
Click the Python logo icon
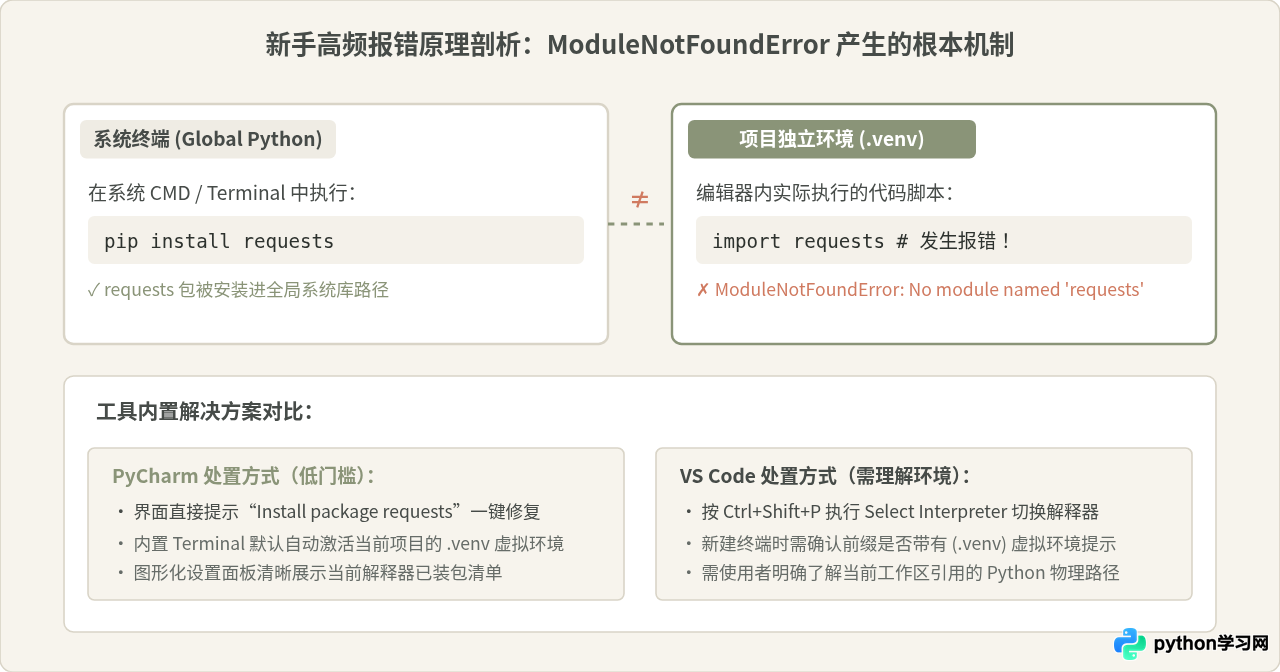[x=1130, y=644]
